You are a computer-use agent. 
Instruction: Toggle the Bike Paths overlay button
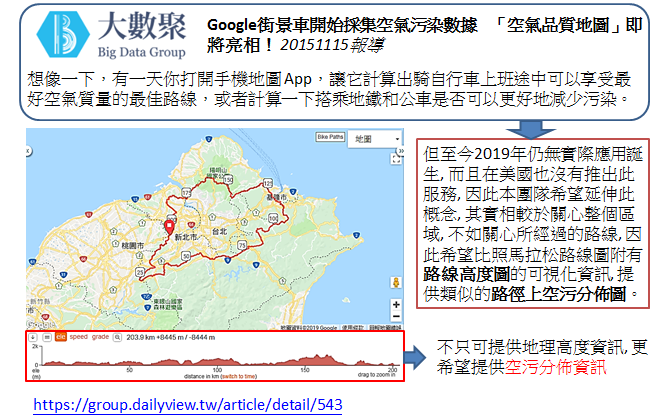click(330, 137)
